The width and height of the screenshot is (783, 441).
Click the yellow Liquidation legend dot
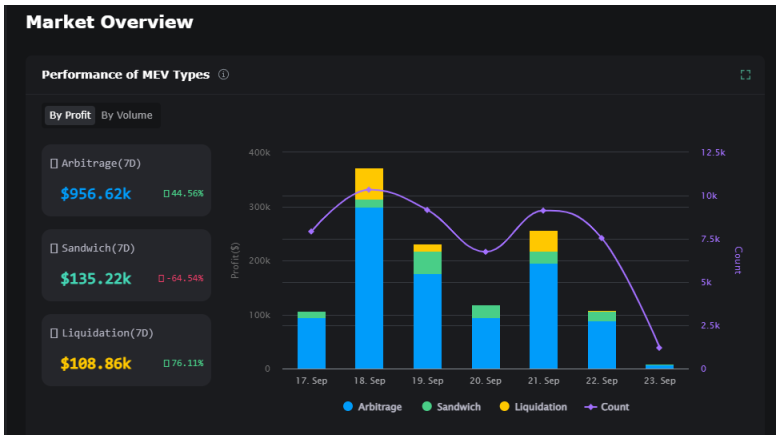[x=504, y=407]
